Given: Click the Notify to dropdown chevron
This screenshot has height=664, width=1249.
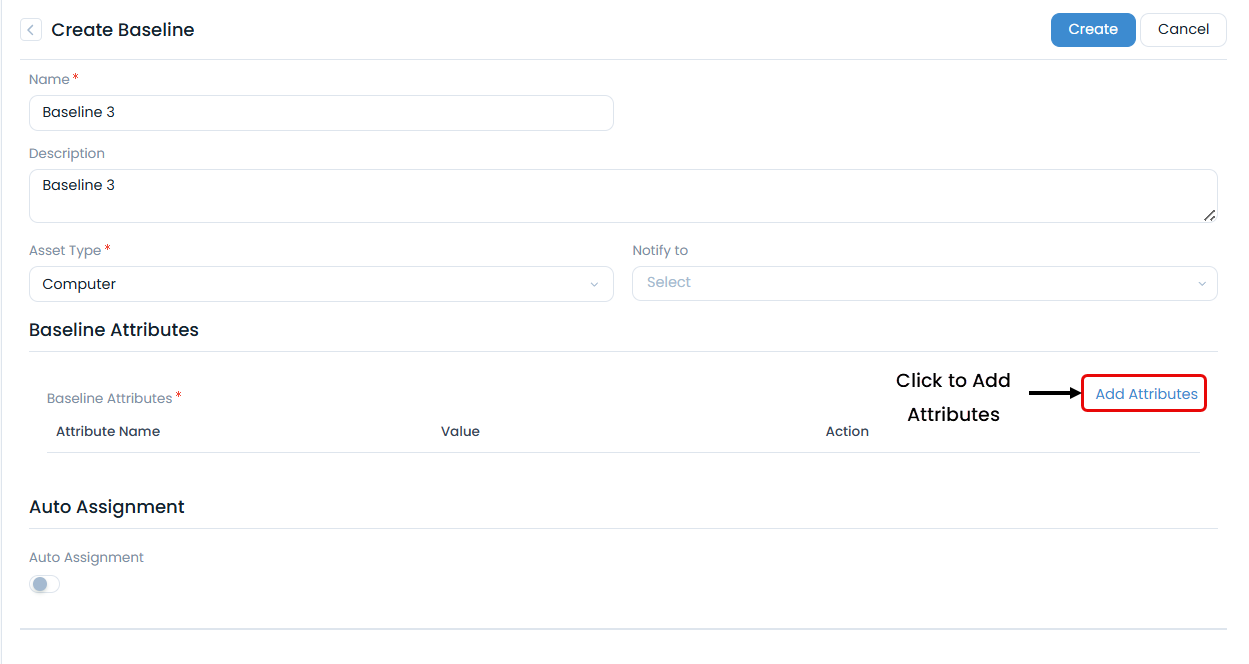Looking at the screenshot, I should pyautogui.click(x=1202, y=284).
